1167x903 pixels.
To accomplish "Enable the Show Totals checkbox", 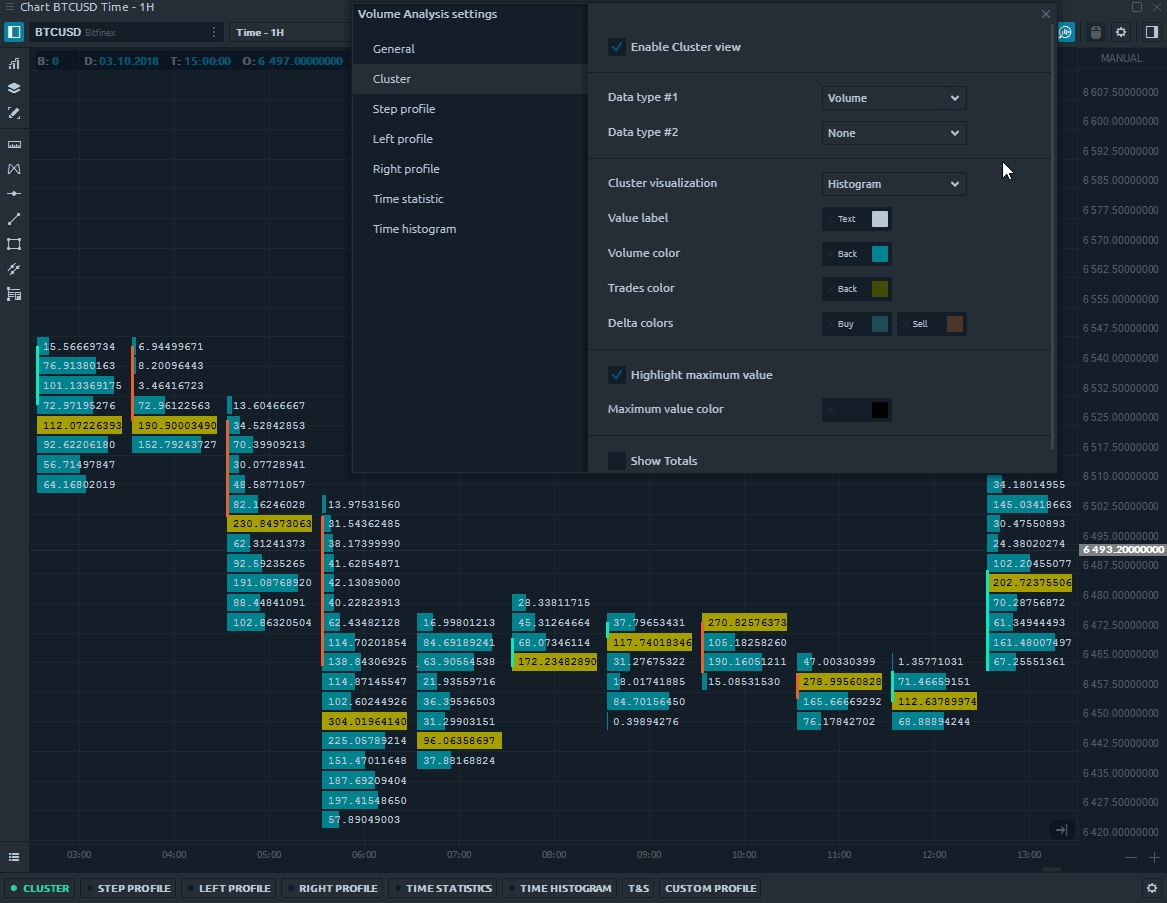I will coord(617,461).
